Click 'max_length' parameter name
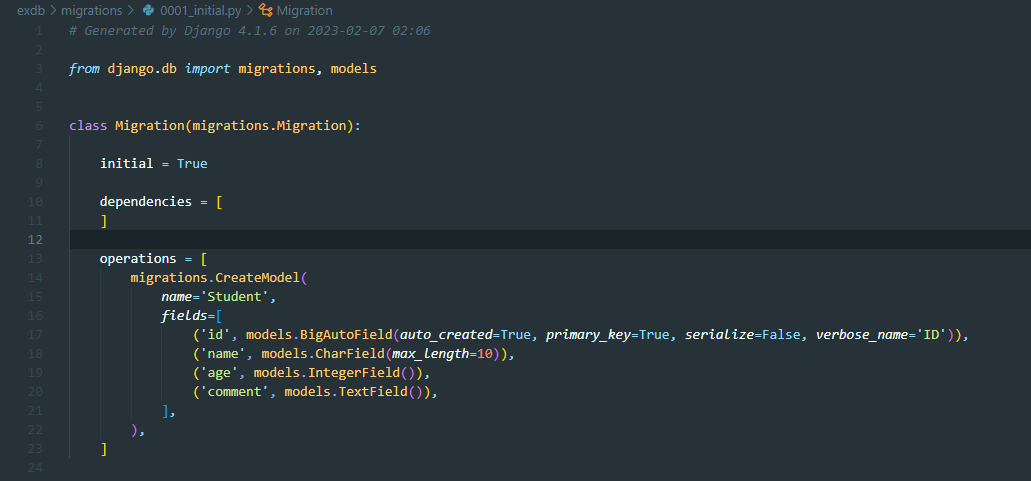Screen dimensions: 1031x481 [x=431, y=354]
